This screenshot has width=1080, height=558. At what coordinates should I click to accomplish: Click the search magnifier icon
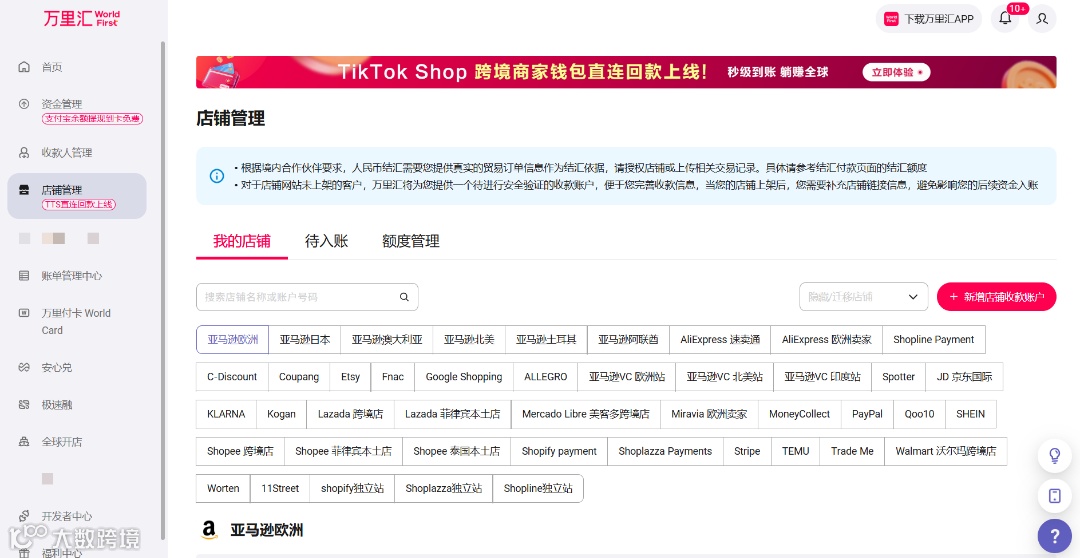coord(404,297)
